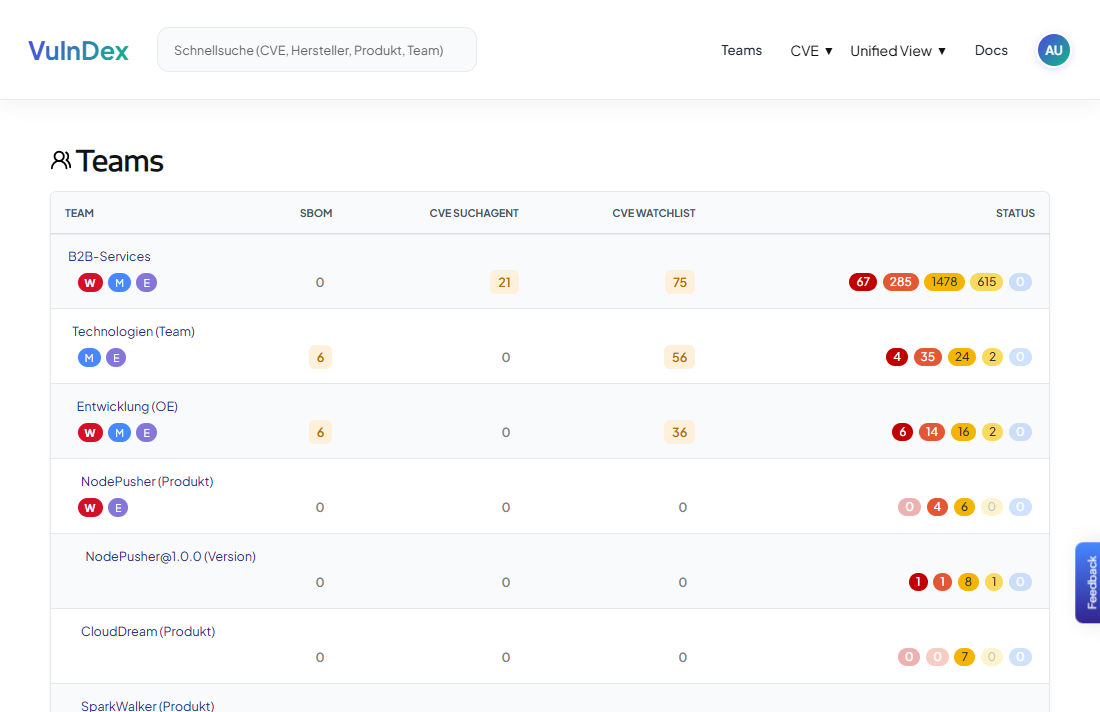Image resolution: width=1100 pixels, height=712 pixels.
Task: Focus the Schnellsuche search field
Action: click(316, 50)
